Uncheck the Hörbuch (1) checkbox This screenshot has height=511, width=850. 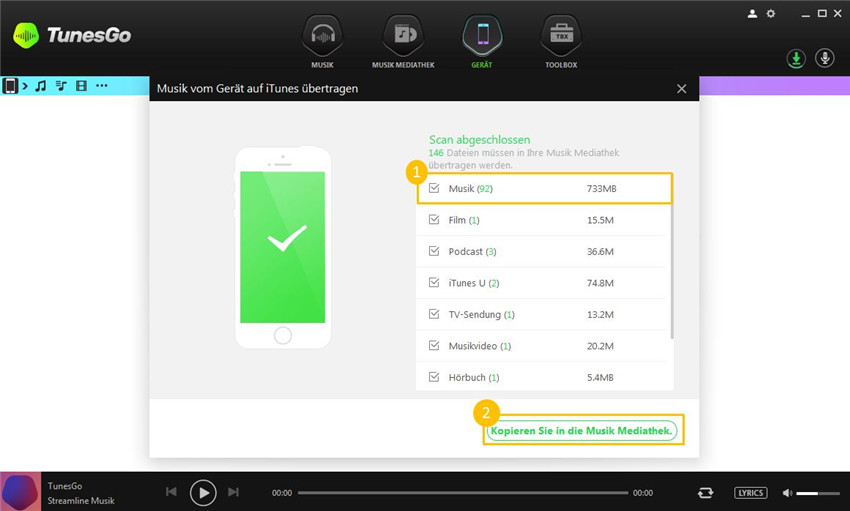click(x=434, y=377)
